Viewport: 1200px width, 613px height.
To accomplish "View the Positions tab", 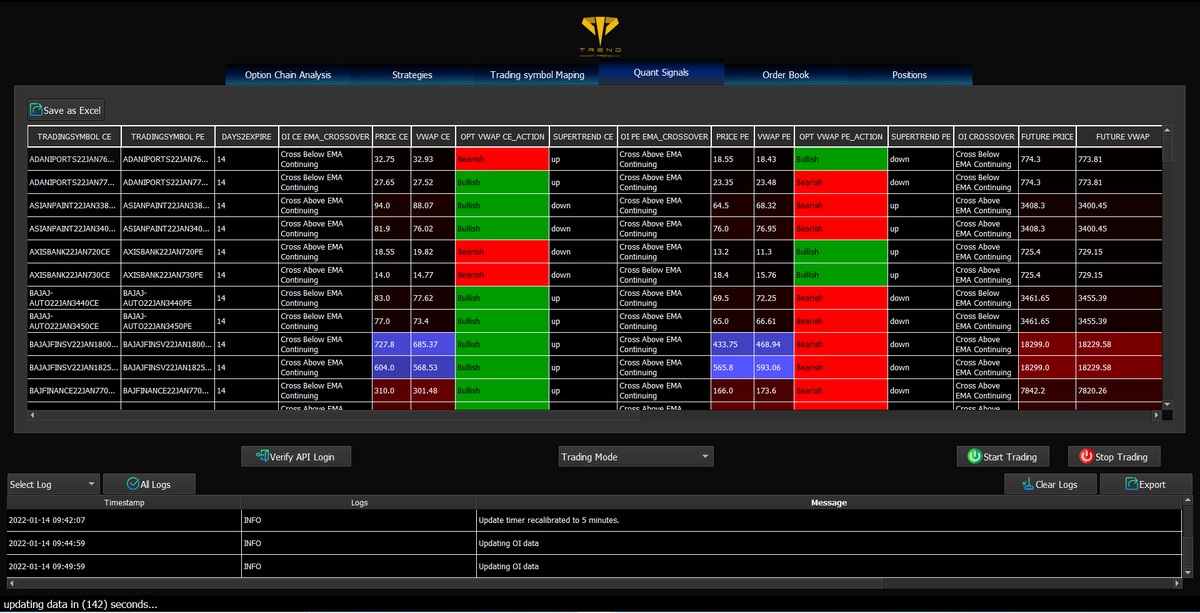I will [x=909, y=75].
